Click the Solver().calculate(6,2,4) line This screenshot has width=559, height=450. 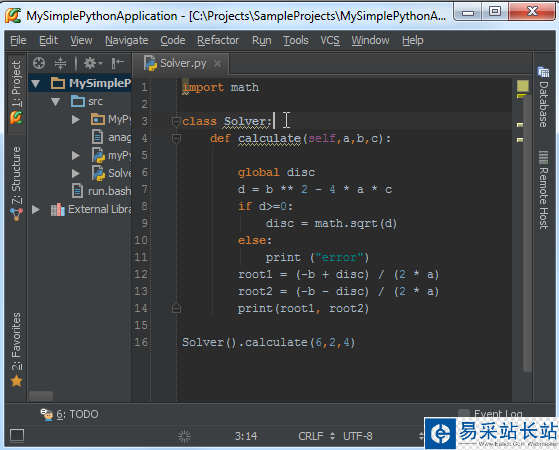268,342
